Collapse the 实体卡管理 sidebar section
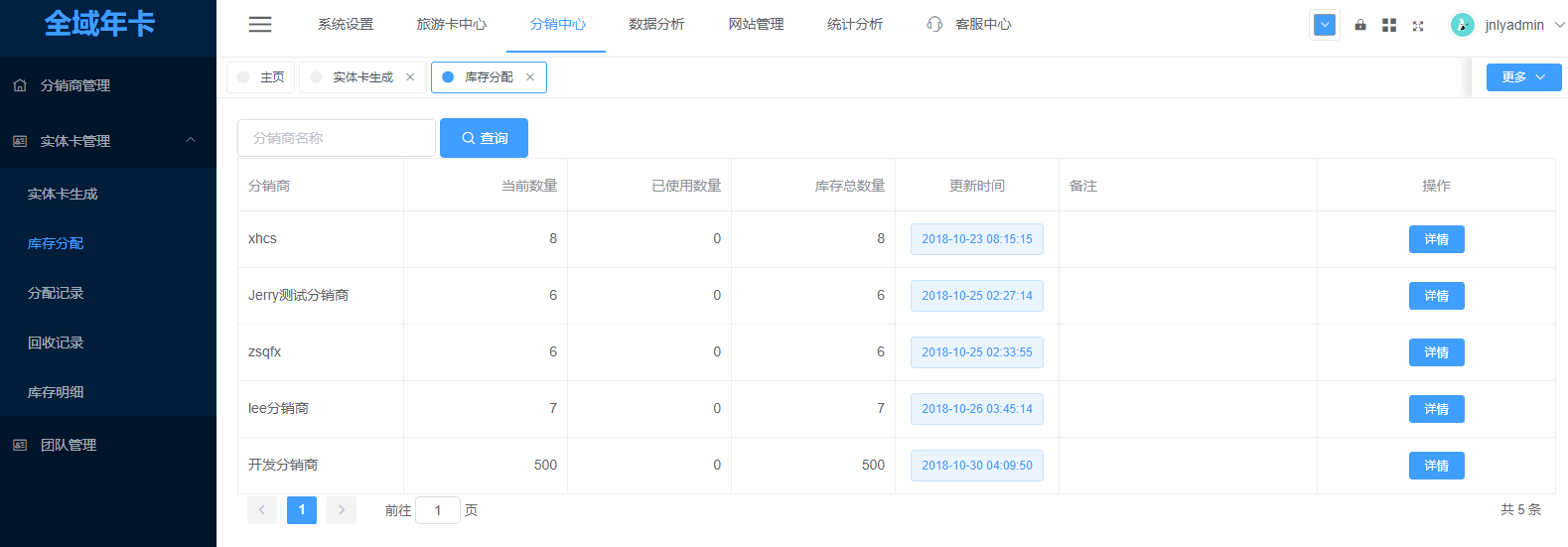 pyautogui.click(x=191, y=141)
